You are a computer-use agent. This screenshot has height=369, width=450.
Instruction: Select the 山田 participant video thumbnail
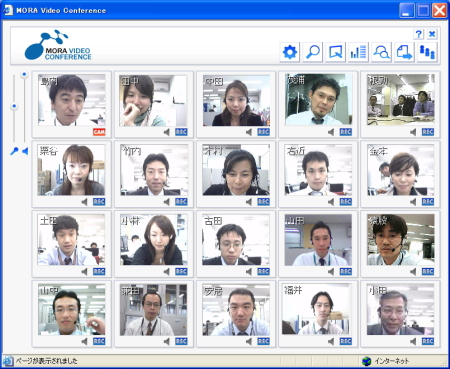click(318, 240)
